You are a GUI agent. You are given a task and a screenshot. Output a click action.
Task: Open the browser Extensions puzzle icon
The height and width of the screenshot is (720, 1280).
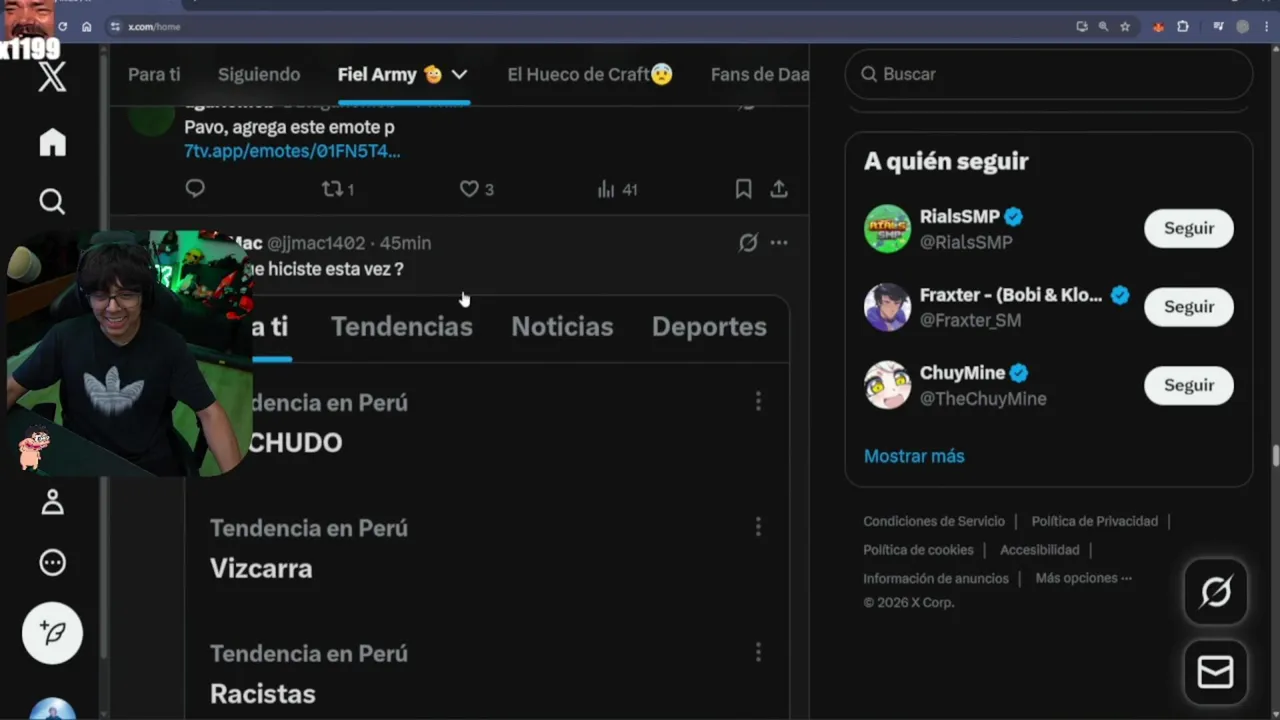pyautogui.click(x=1183, y=27)
